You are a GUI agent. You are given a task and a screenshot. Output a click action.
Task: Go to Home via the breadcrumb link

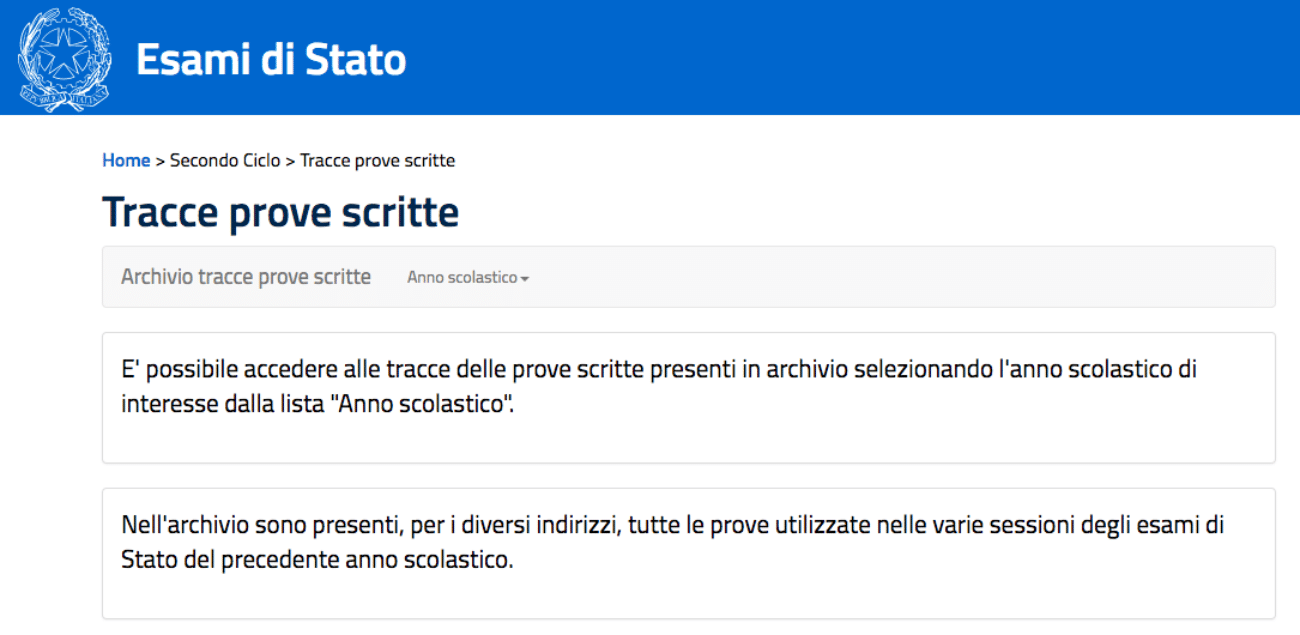pos(126,160)
